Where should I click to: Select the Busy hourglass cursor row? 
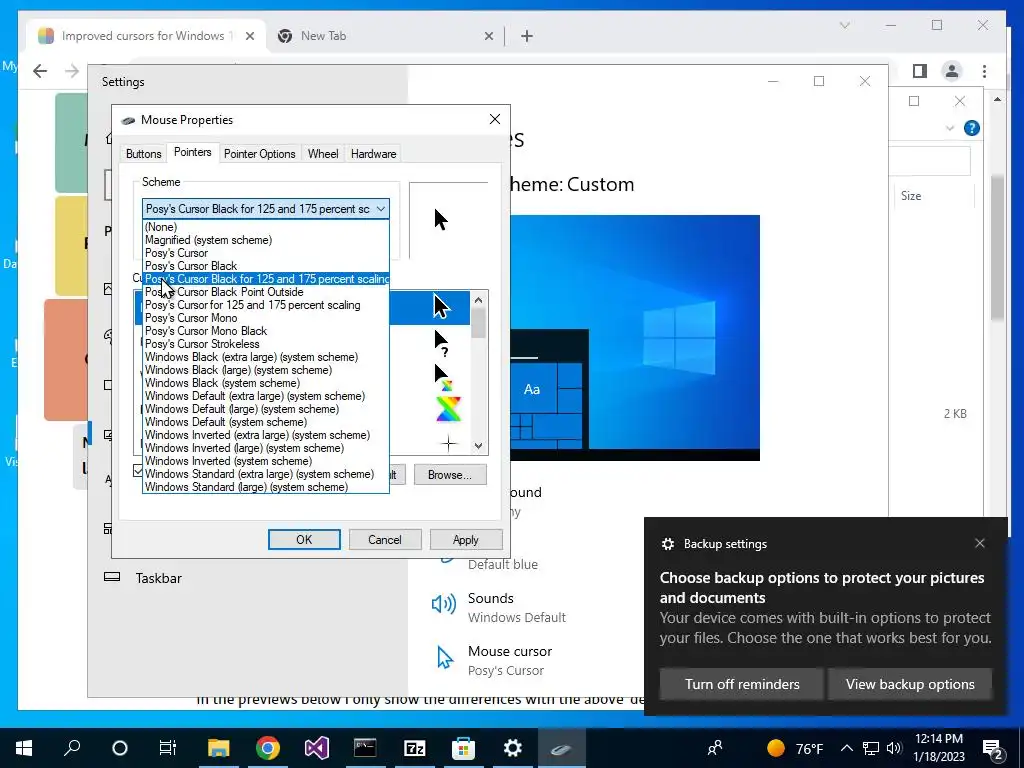(x=448, y=409)
